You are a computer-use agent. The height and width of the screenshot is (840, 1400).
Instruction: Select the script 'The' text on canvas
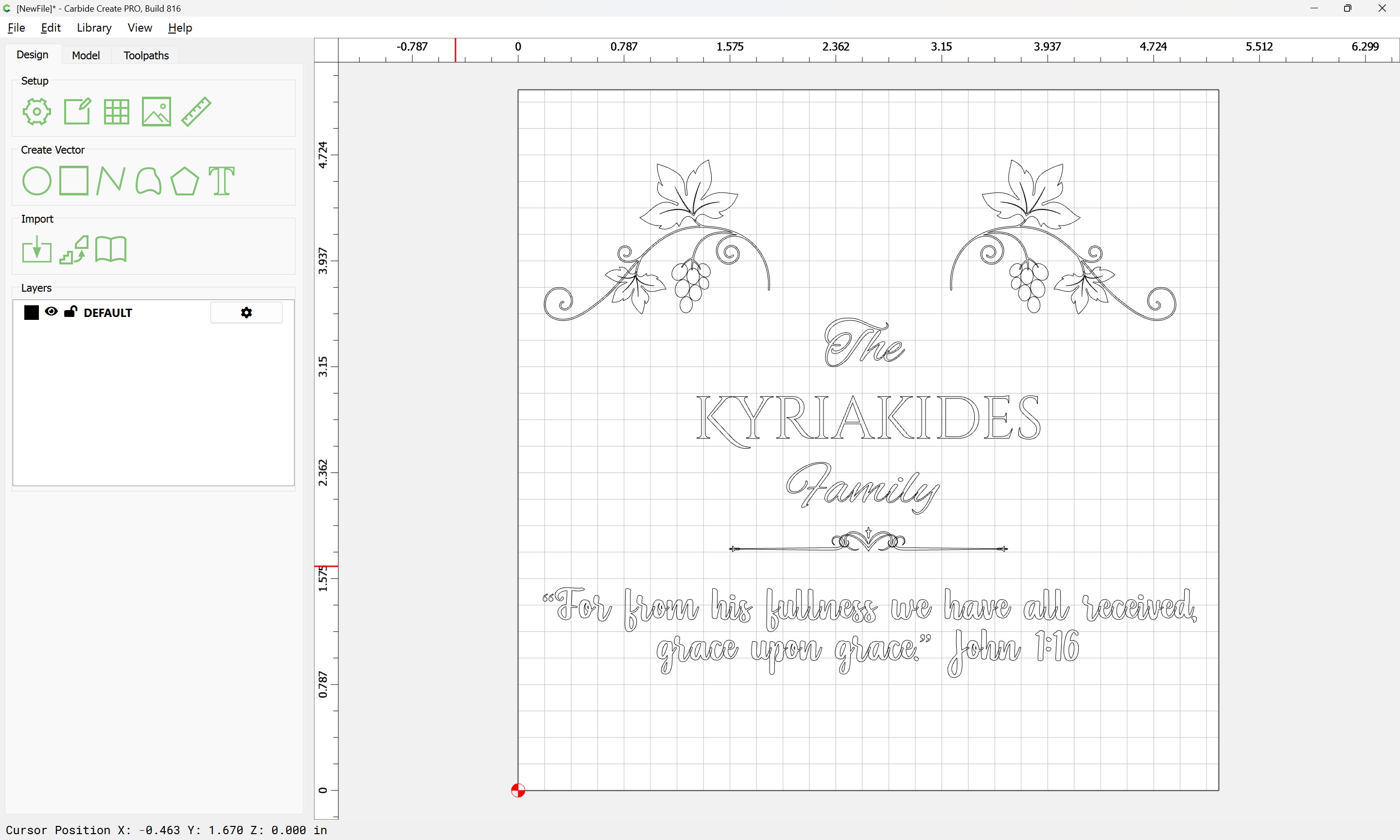tap(865, 342)
